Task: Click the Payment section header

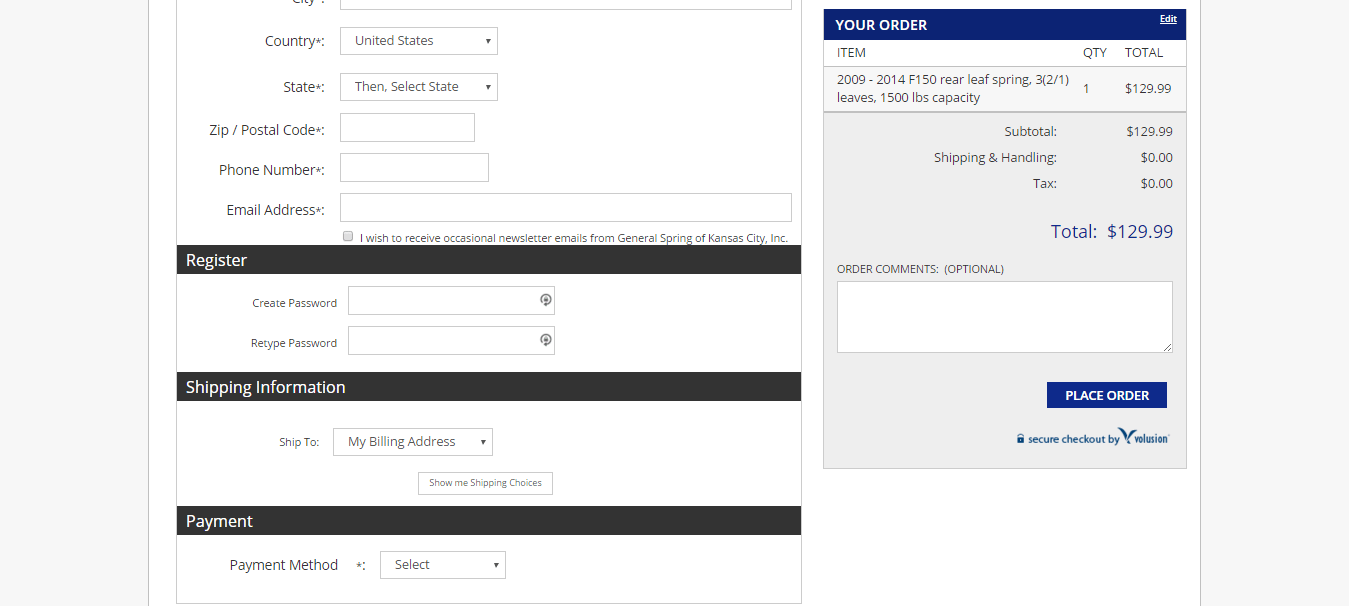Action: pos(489,521)
